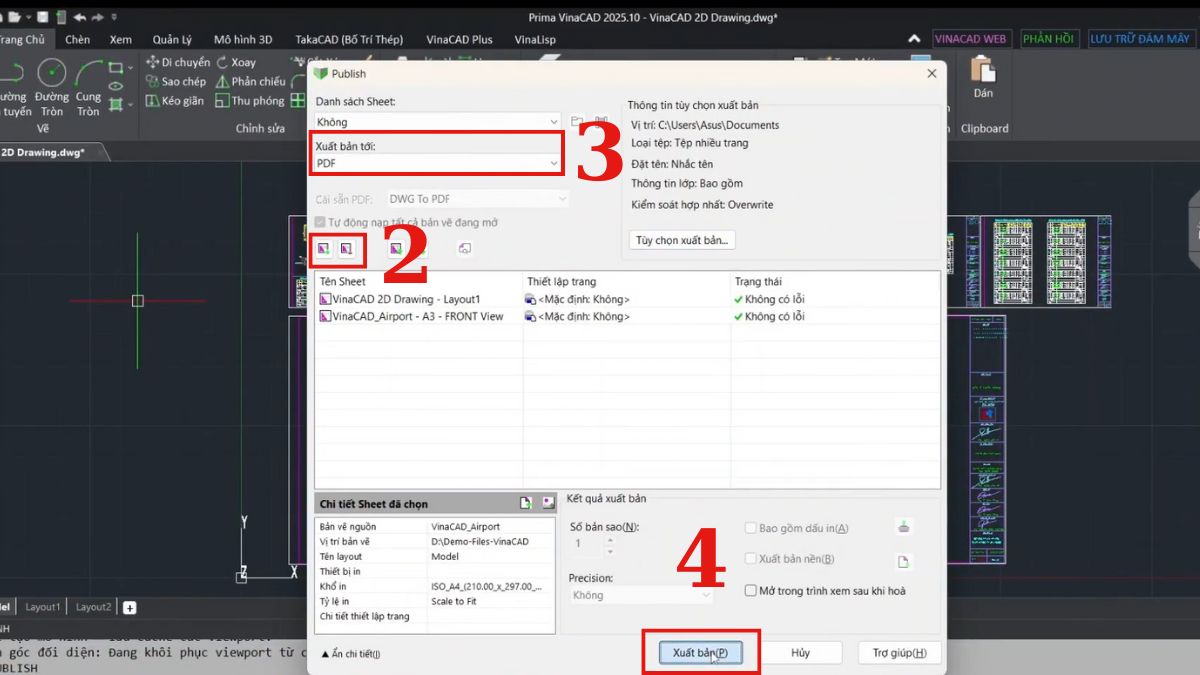Click the PHẢN HỒI feedback button
The width and height of the screenshot is (1200, 675).
coord(1048,39)
